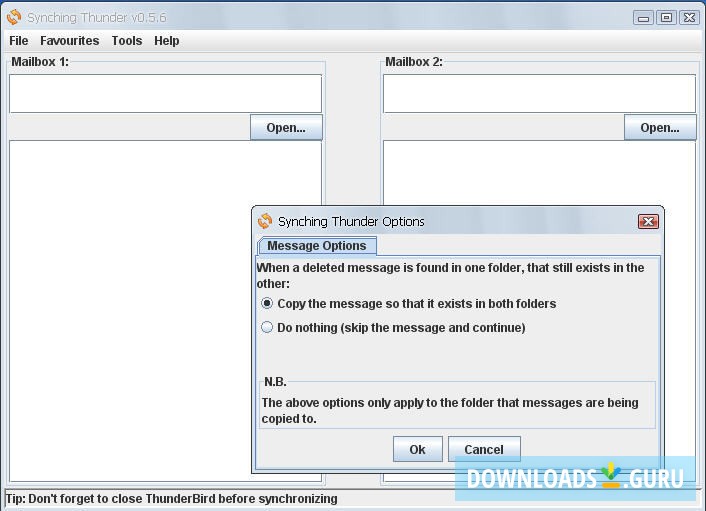Open the Favourites menu
Image resolution: width=706 pixels, height=511 pixels.
(x=69, y=41)
